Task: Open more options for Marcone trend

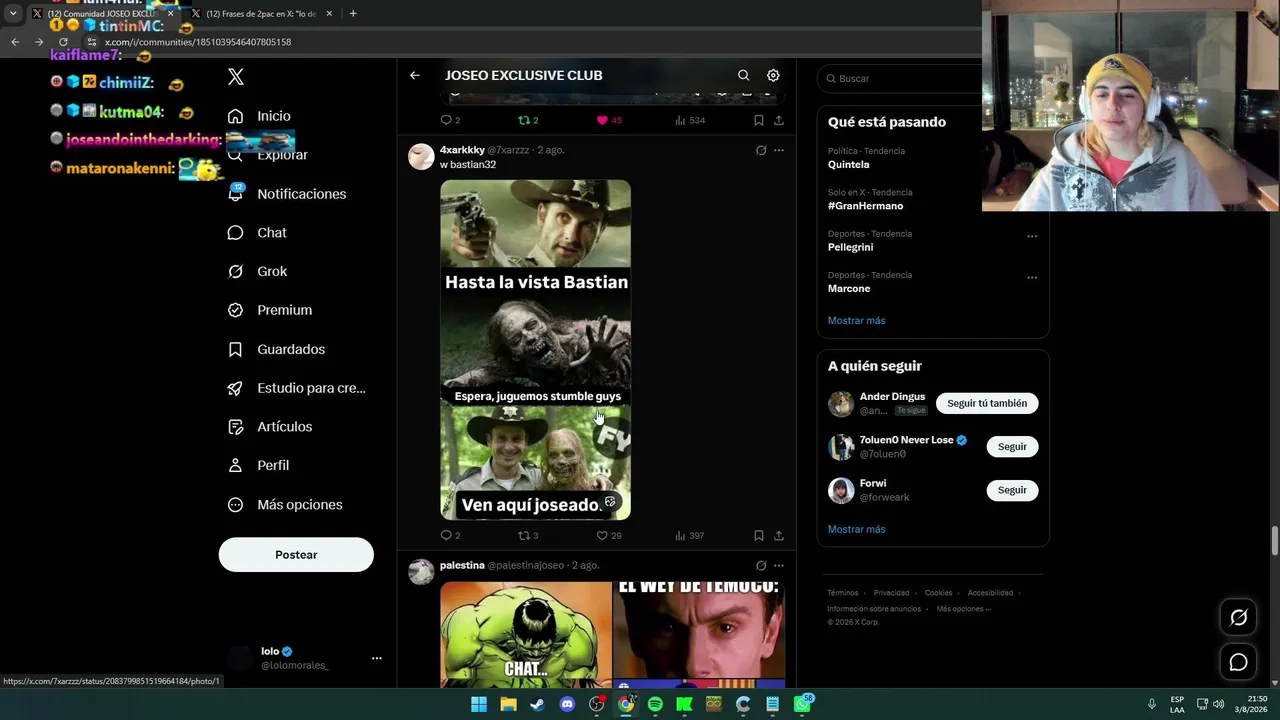Action: pyautogui.click(x=1032, y=278)
